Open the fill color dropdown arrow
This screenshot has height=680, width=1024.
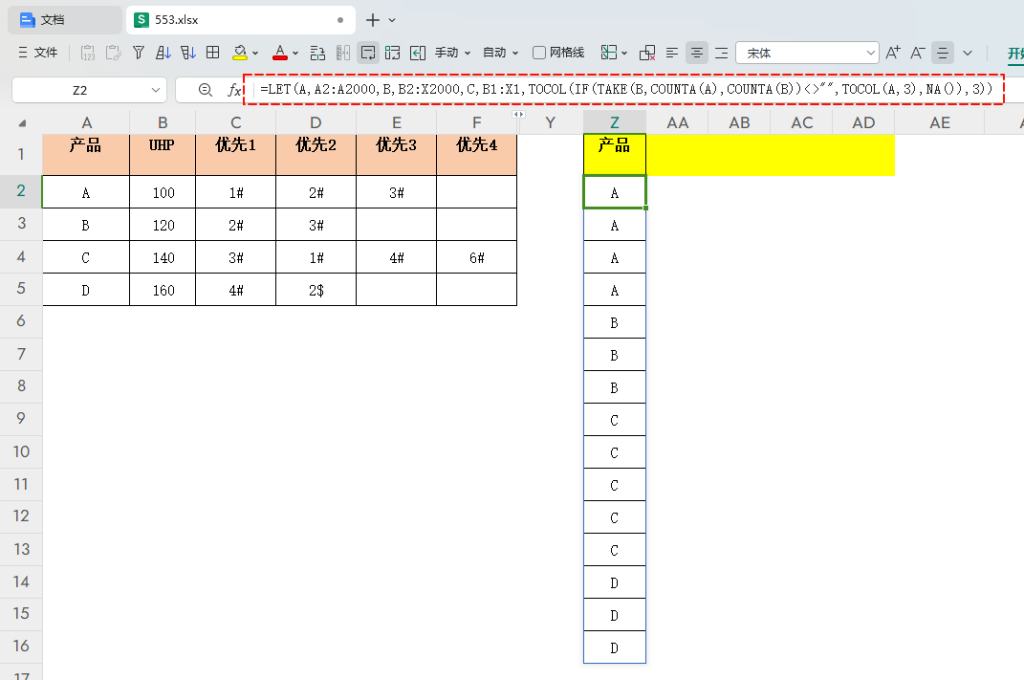click(x=255, y=54)
